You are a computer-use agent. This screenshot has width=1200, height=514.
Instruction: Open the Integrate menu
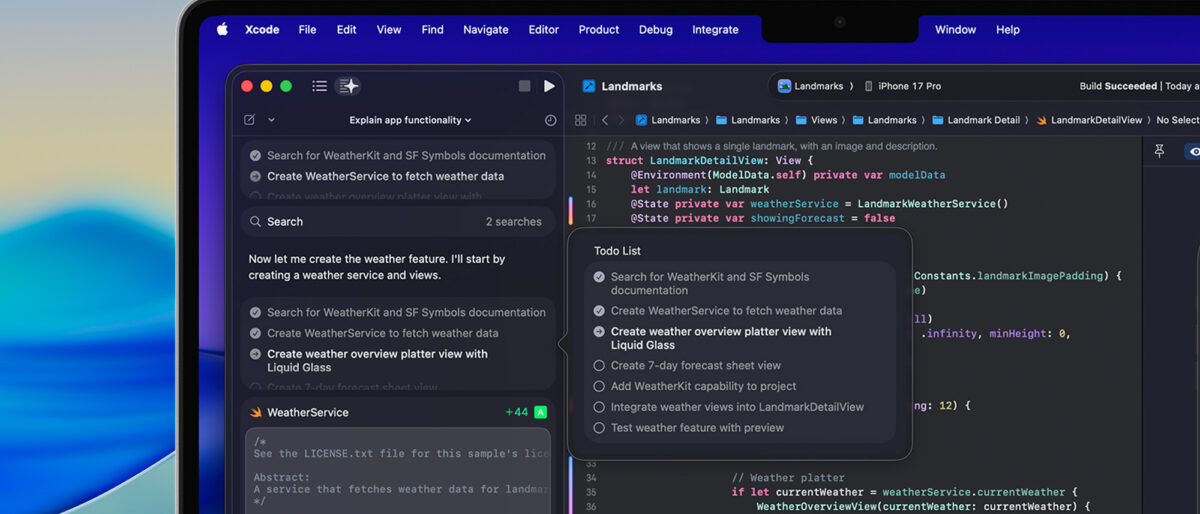pyautogui.click(x=715, y=29)
